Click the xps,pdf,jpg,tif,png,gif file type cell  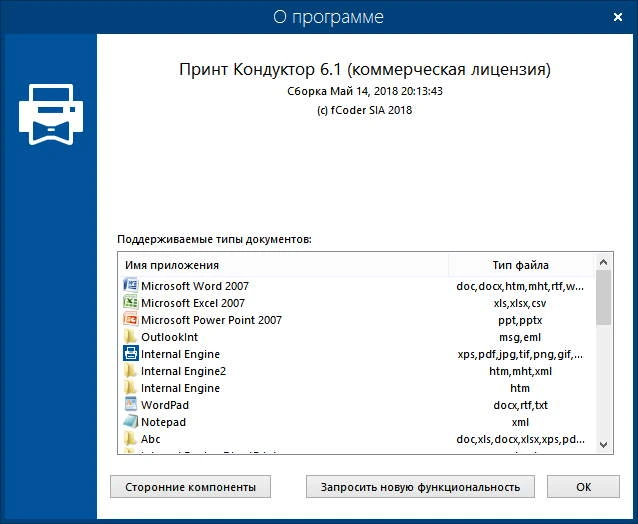520,355
